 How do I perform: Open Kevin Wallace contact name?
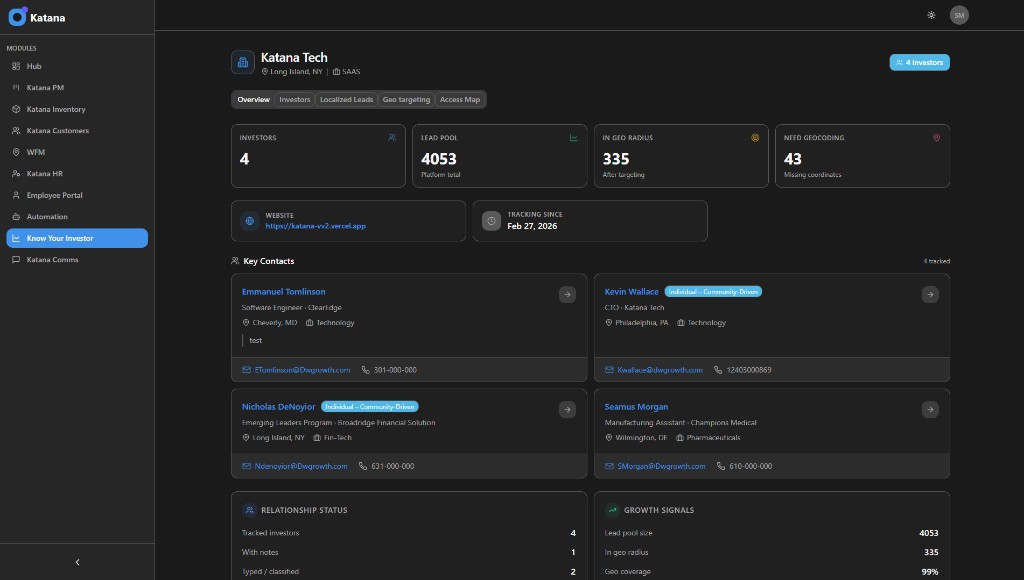632,292
